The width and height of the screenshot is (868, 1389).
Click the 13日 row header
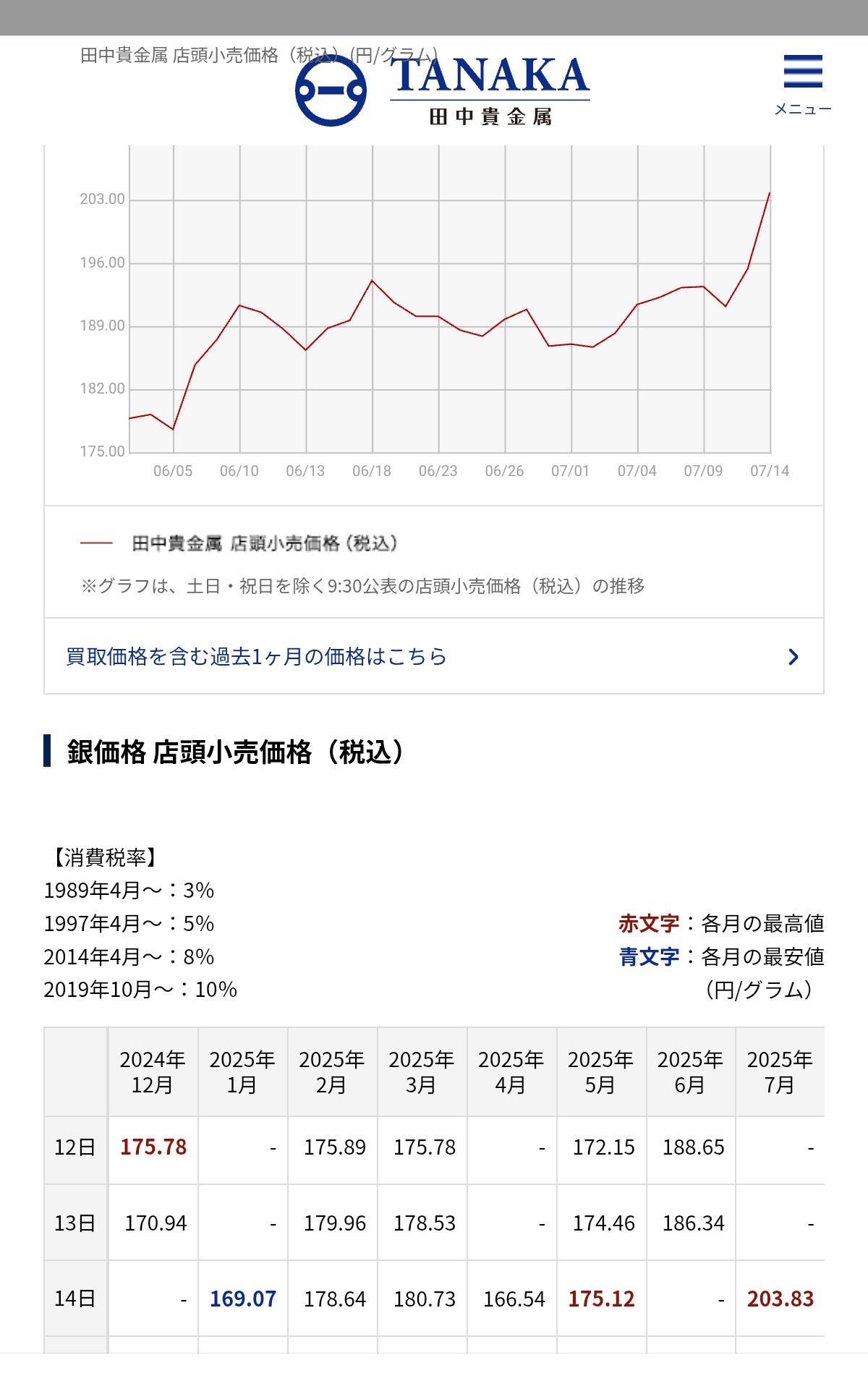pyautogui.click(x=75, y=1223)
